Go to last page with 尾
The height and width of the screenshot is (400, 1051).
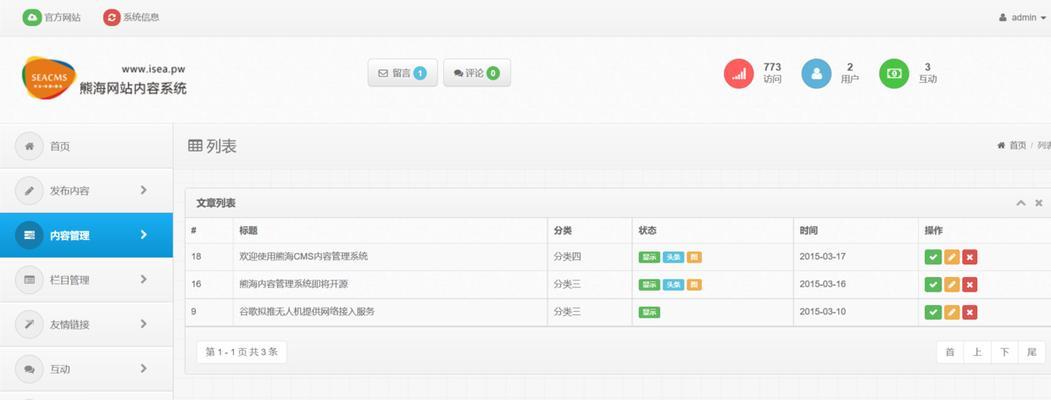click(x=1032, y=352)
